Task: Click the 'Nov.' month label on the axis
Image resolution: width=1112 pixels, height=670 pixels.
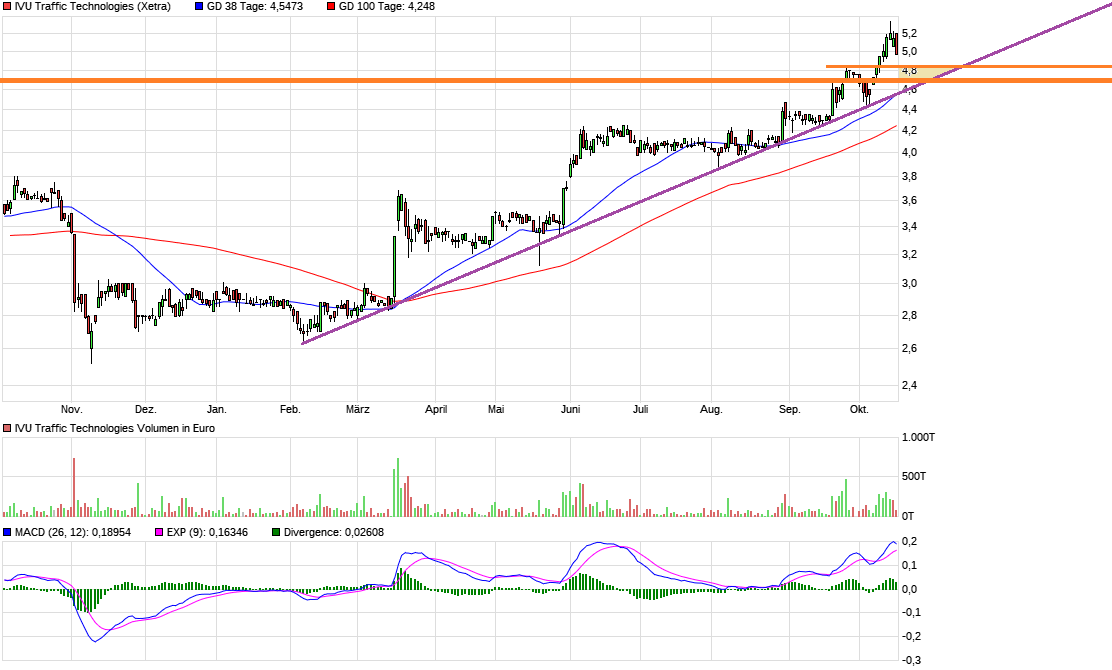Action: click(x=72, y=409)
